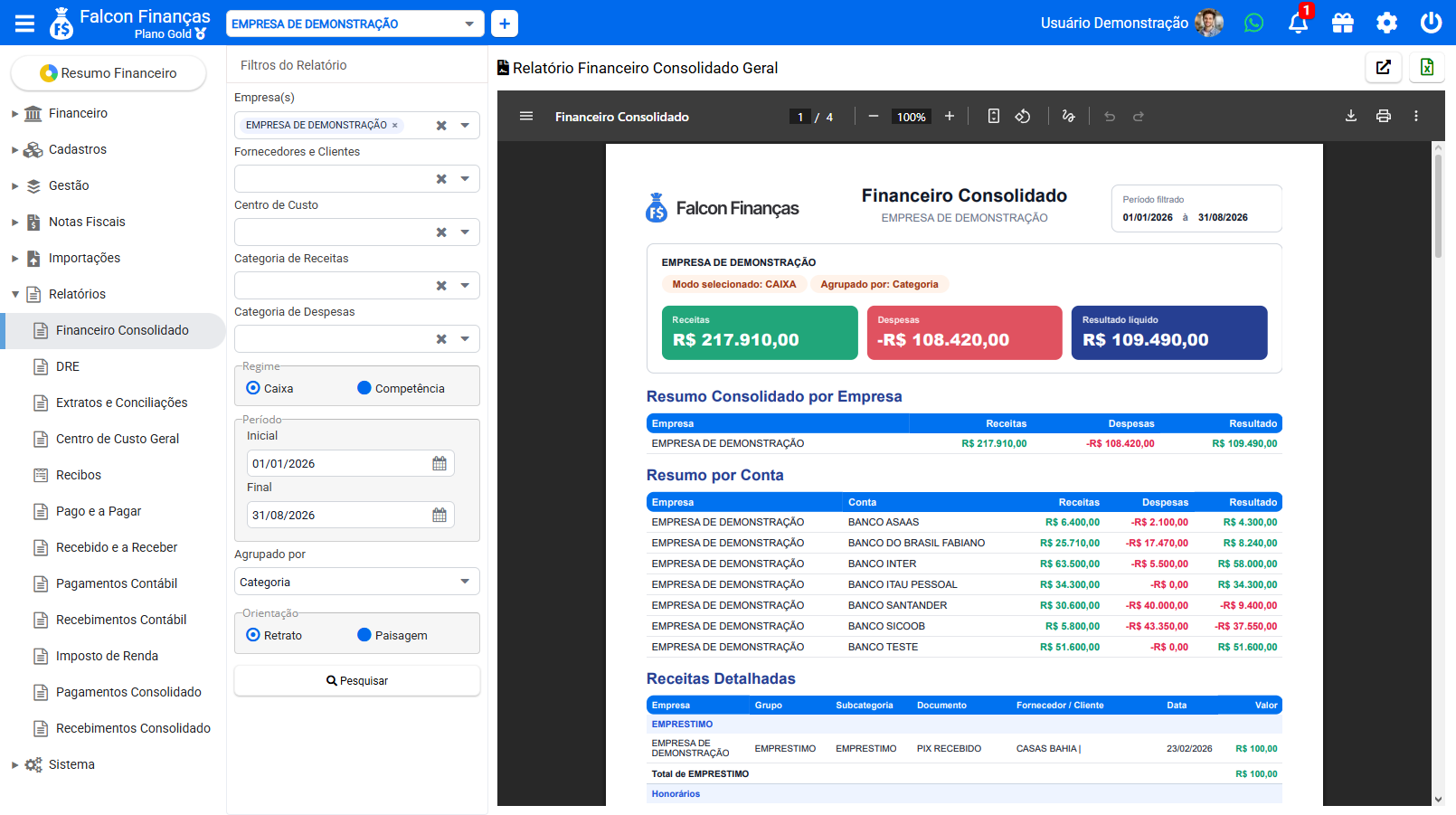This screenshot has width=1456, height=815.
Task: Open the Resumo Financeiro button
Action: pos(109,73)
